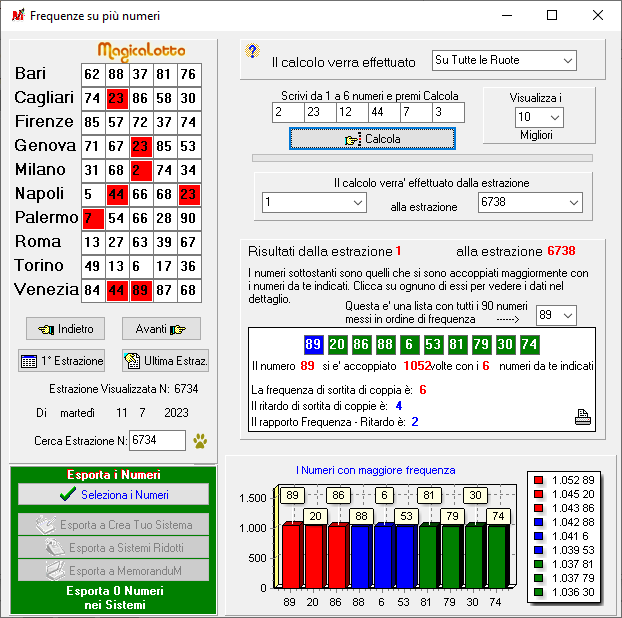Click the chart label 86 above the bars
Screen dimensions: 622x618
338,495
